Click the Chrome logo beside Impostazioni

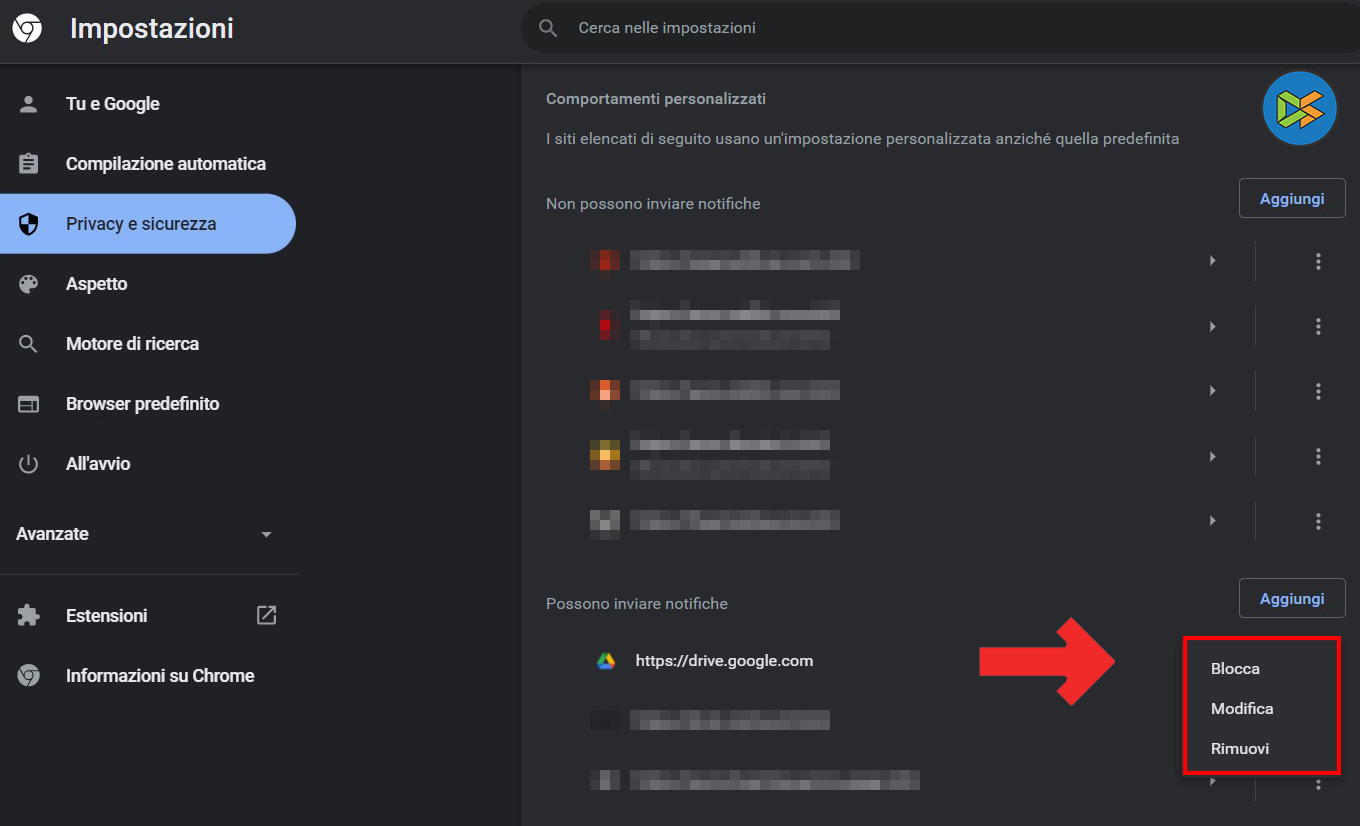[27, 29]
